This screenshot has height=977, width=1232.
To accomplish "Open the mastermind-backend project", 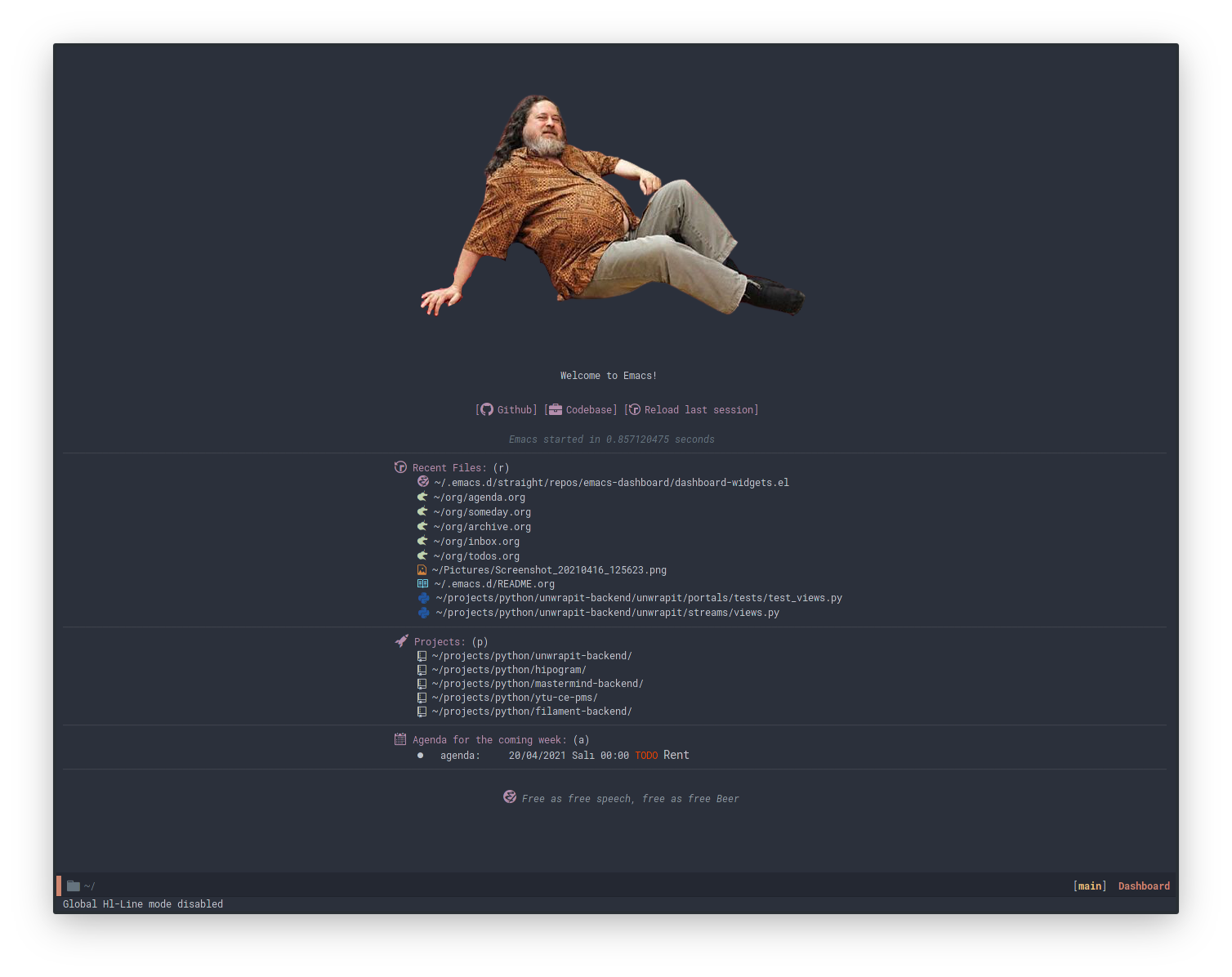I will [x=538, y=684].
